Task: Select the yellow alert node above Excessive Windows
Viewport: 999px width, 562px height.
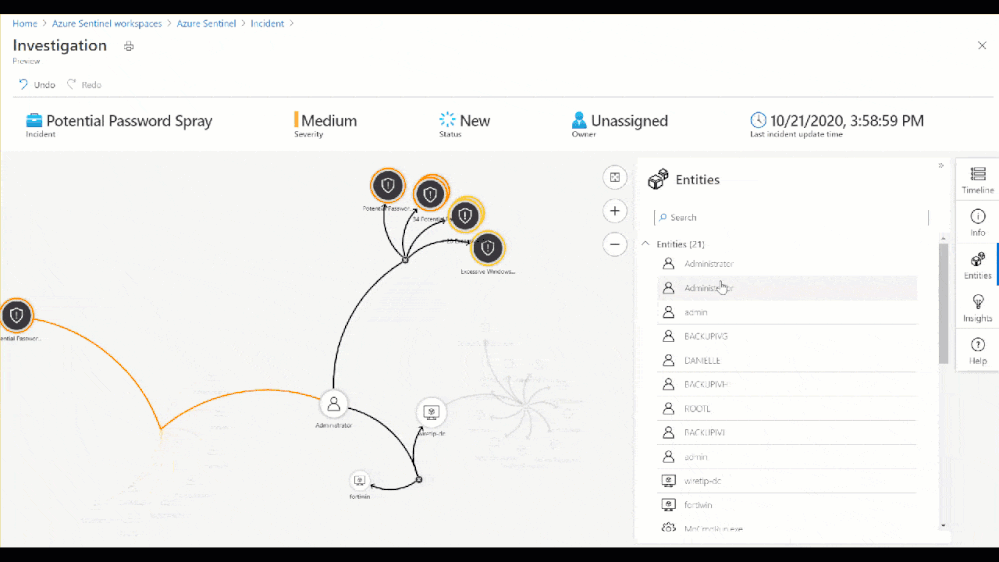Action: click(465, 215)
